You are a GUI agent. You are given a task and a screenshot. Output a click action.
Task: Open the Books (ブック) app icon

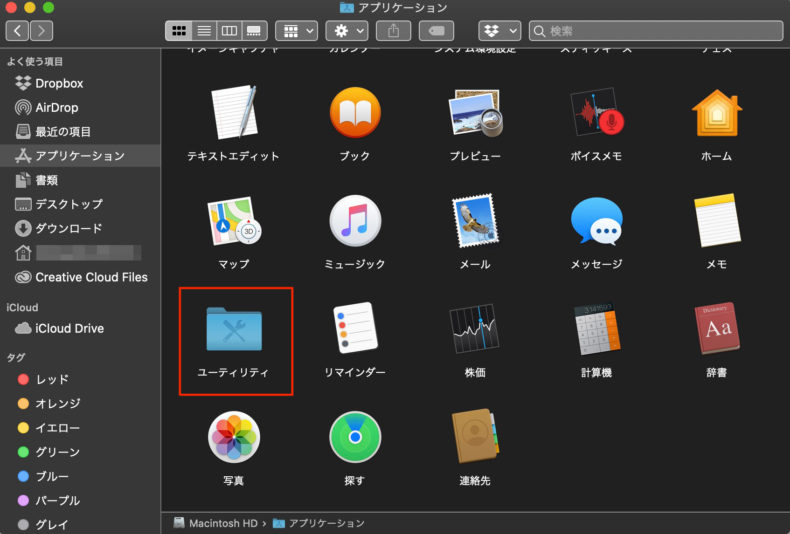pyautogui.click(x=355, y=112)
